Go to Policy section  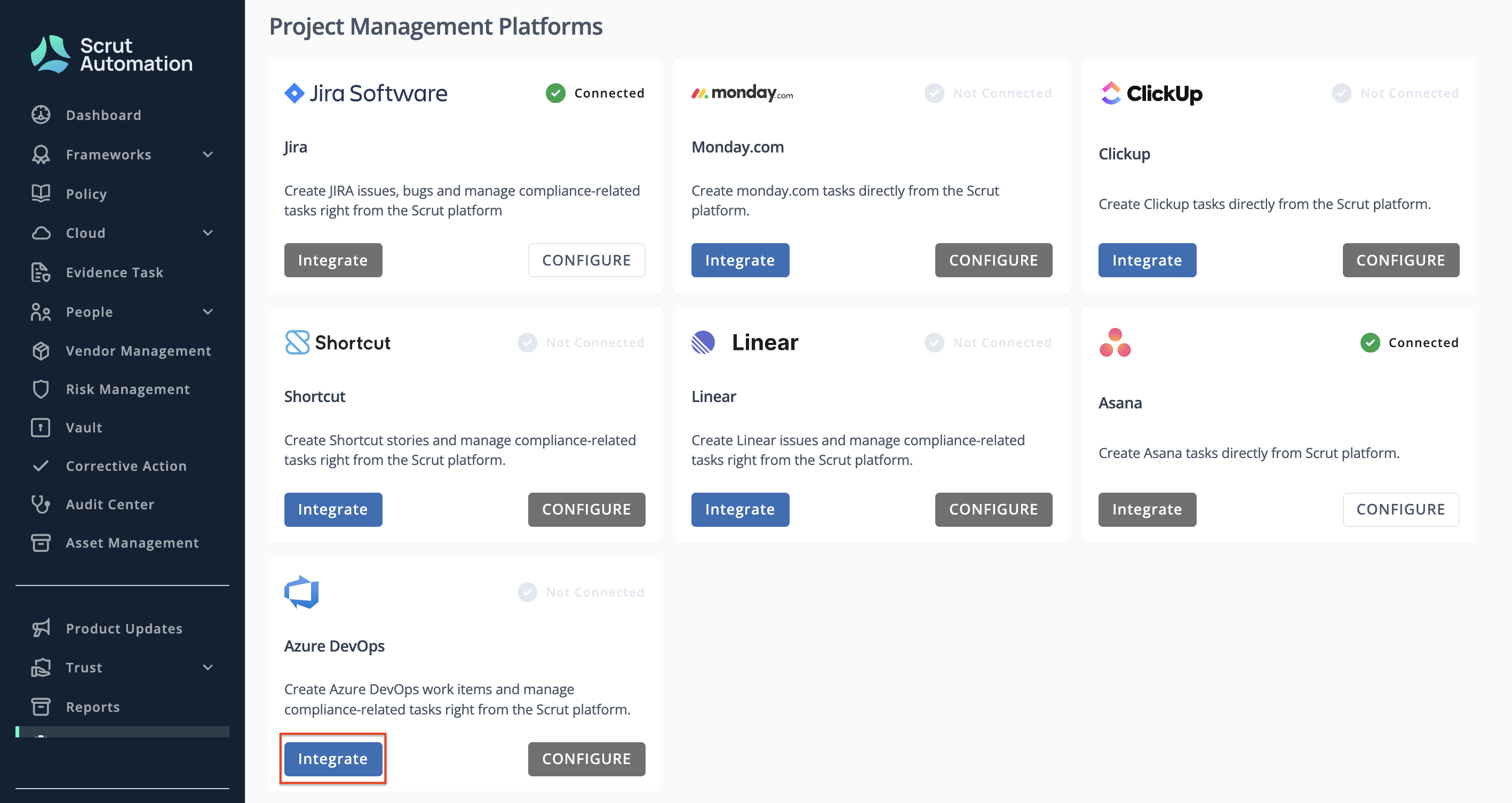[86, 194]
